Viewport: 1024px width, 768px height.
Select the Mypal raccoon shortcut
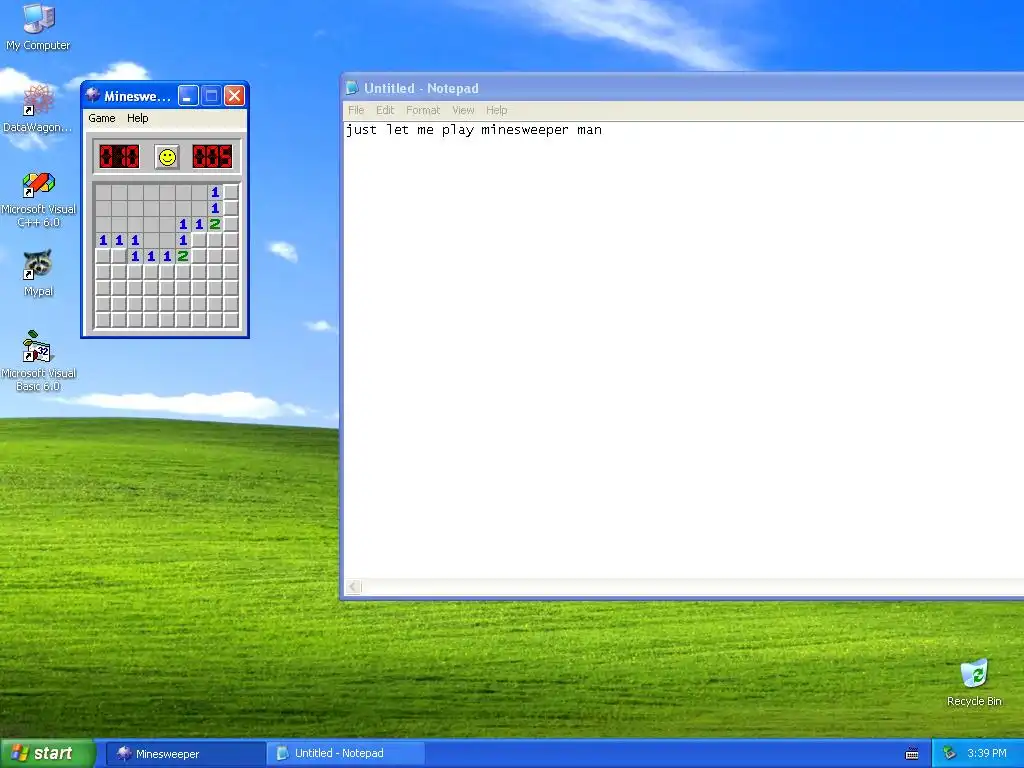38,273
